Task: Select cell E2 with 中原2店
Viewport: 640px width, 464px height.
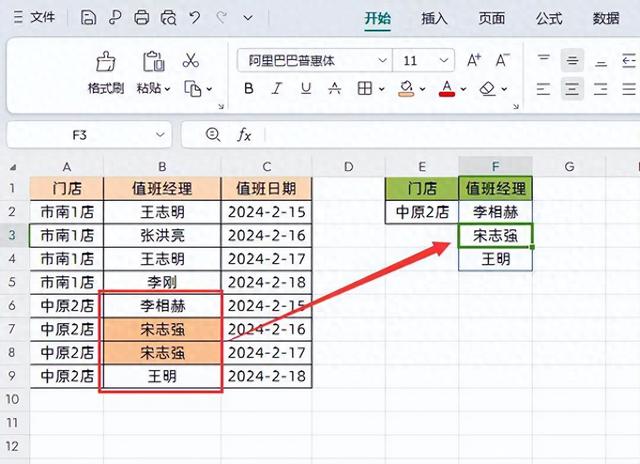Action: [422, 212]
